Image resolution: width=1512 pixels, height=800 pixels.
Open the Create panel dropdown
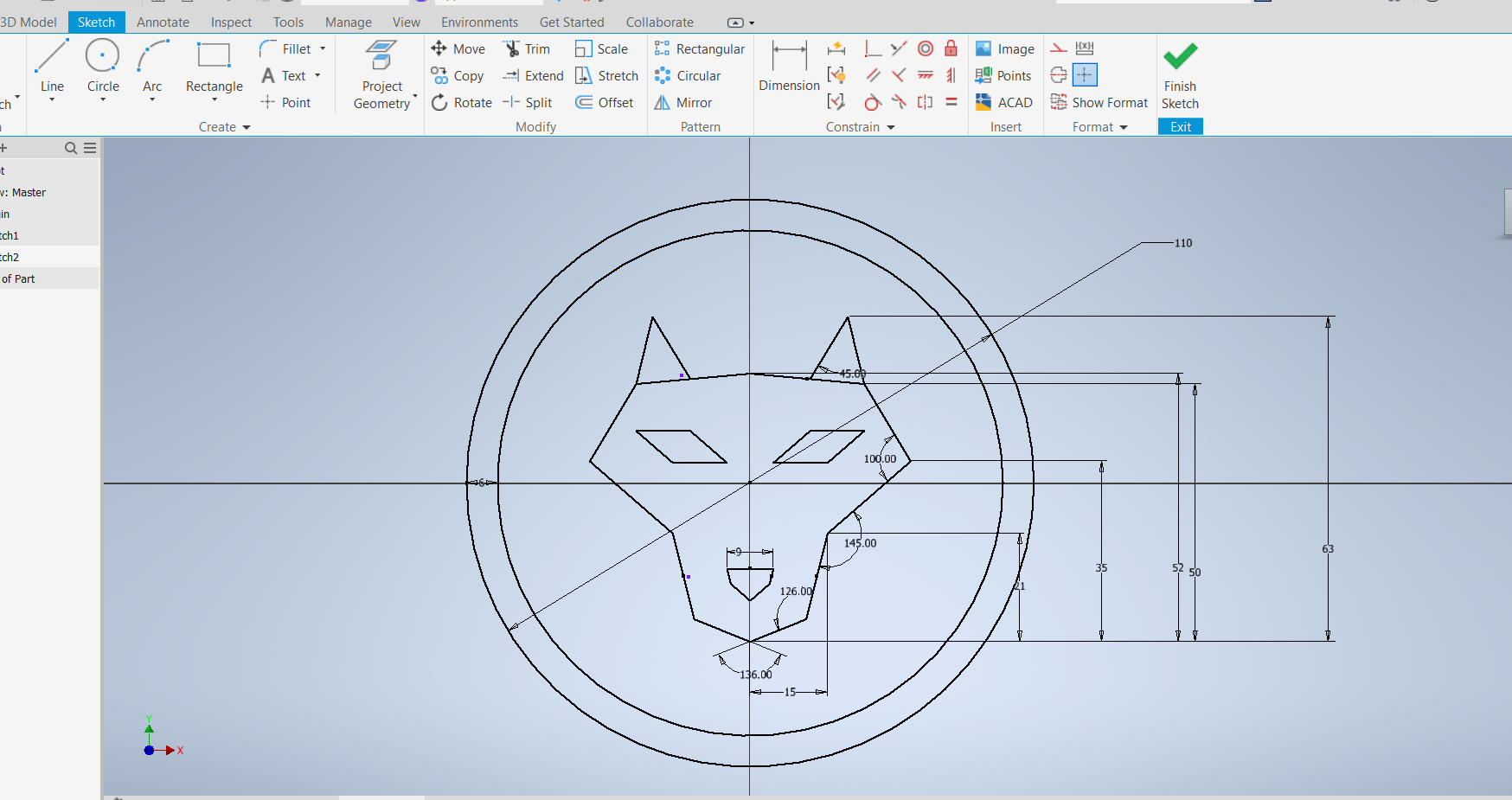click(247, 128)
